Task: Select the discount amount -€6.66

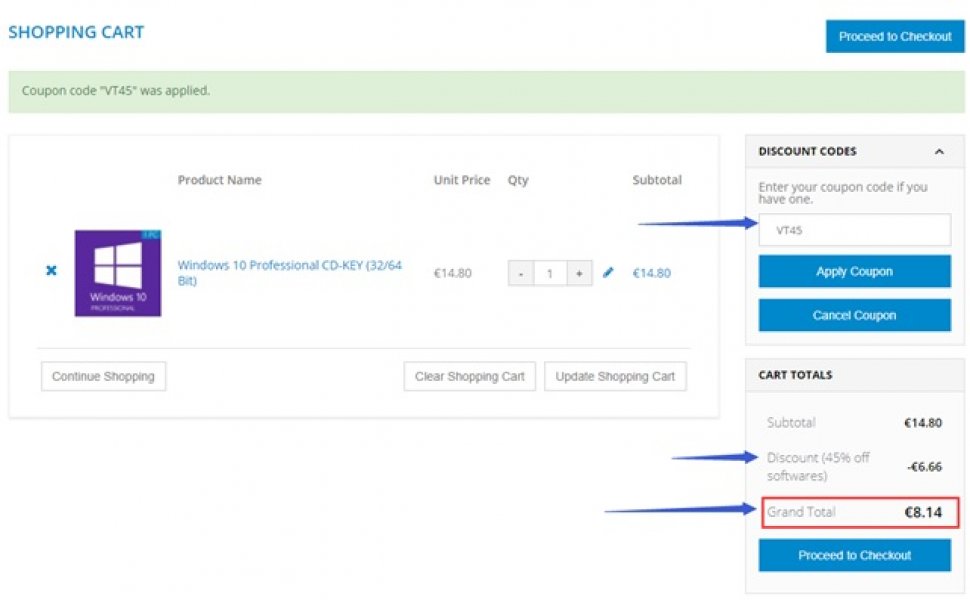Action: point(924,467)
